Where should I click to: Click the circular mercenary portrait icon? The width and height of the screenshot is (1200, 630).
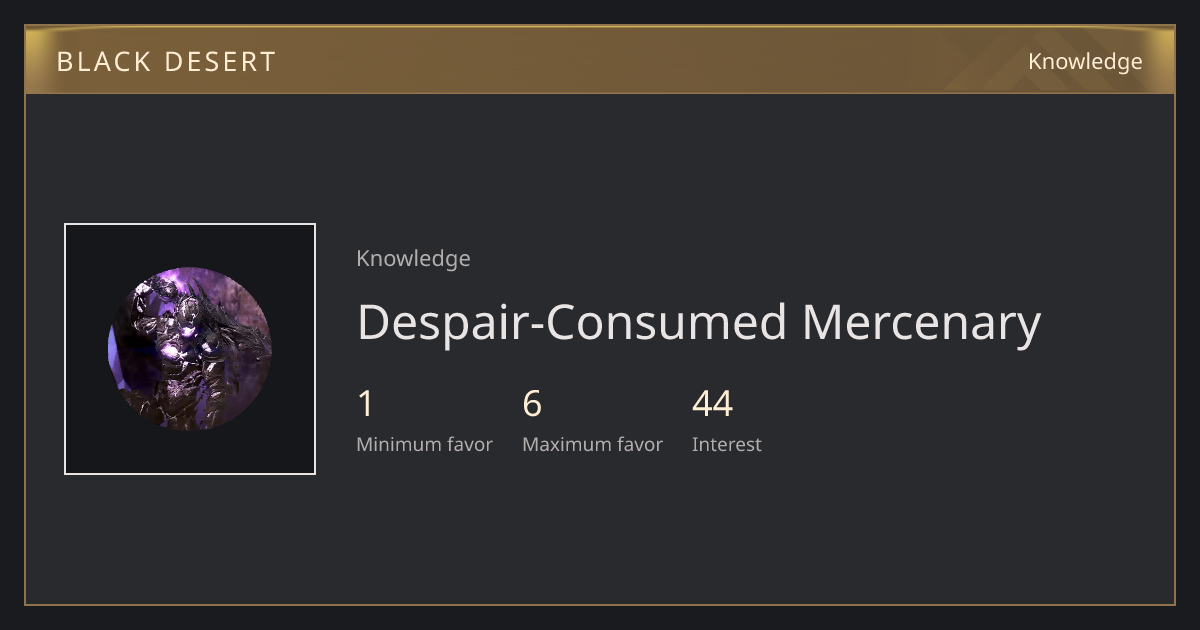click(x=190, y=349)
